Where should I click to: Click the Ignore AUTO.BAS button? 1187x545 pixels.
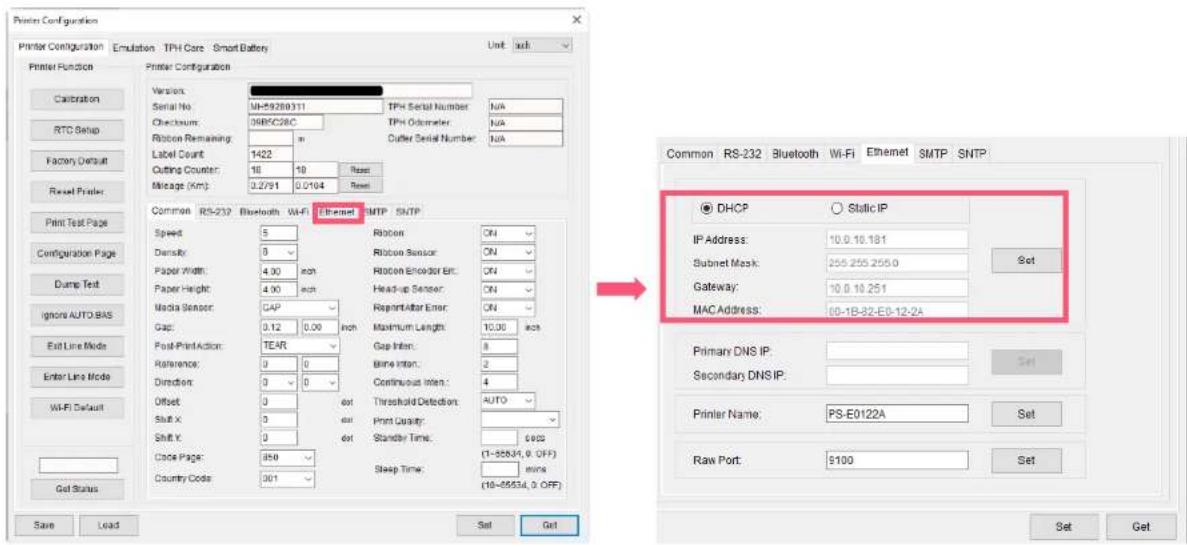(76, 315)
